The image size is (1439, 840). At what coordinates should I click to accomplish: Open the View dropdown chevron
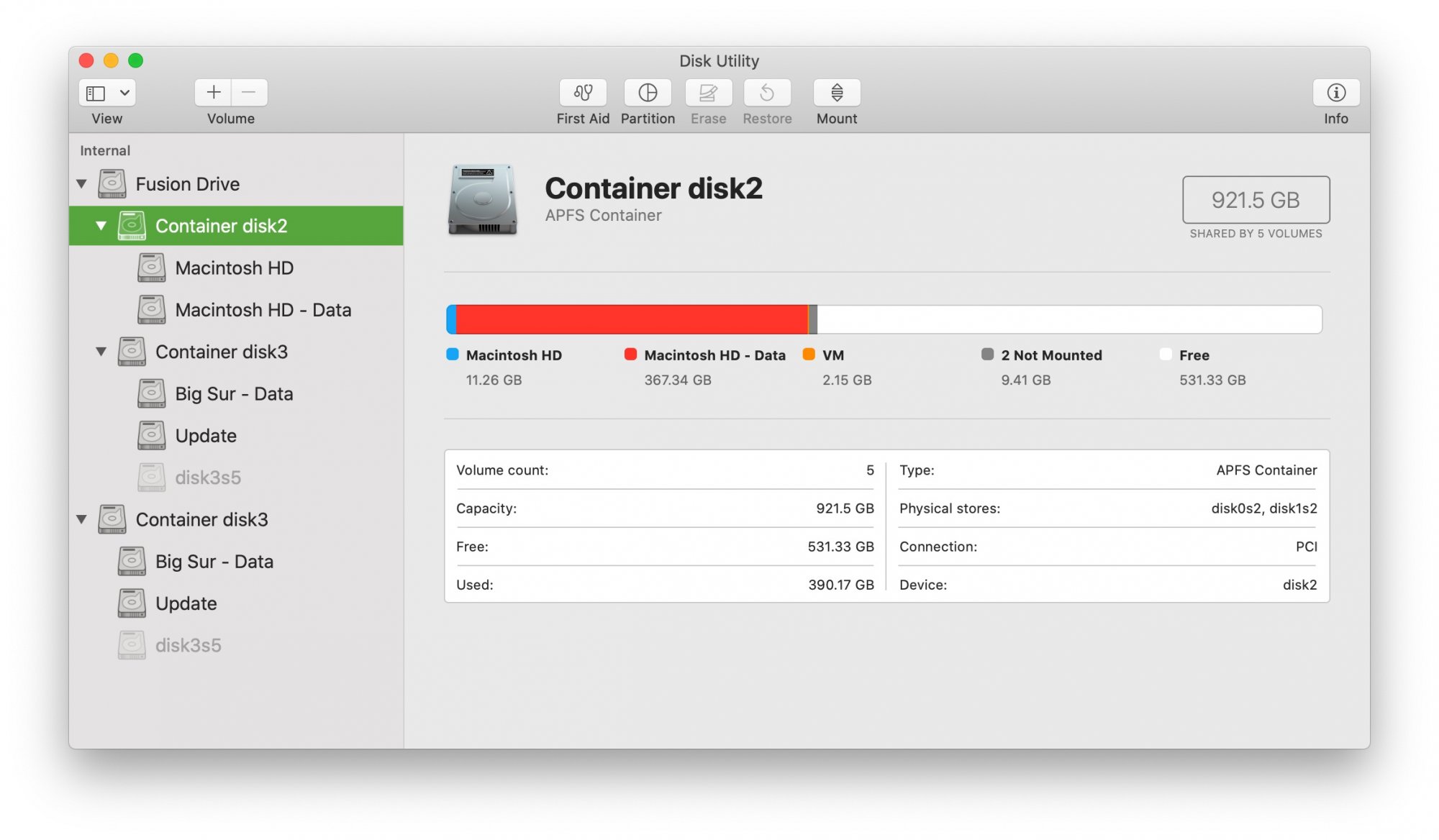(124, 93)
